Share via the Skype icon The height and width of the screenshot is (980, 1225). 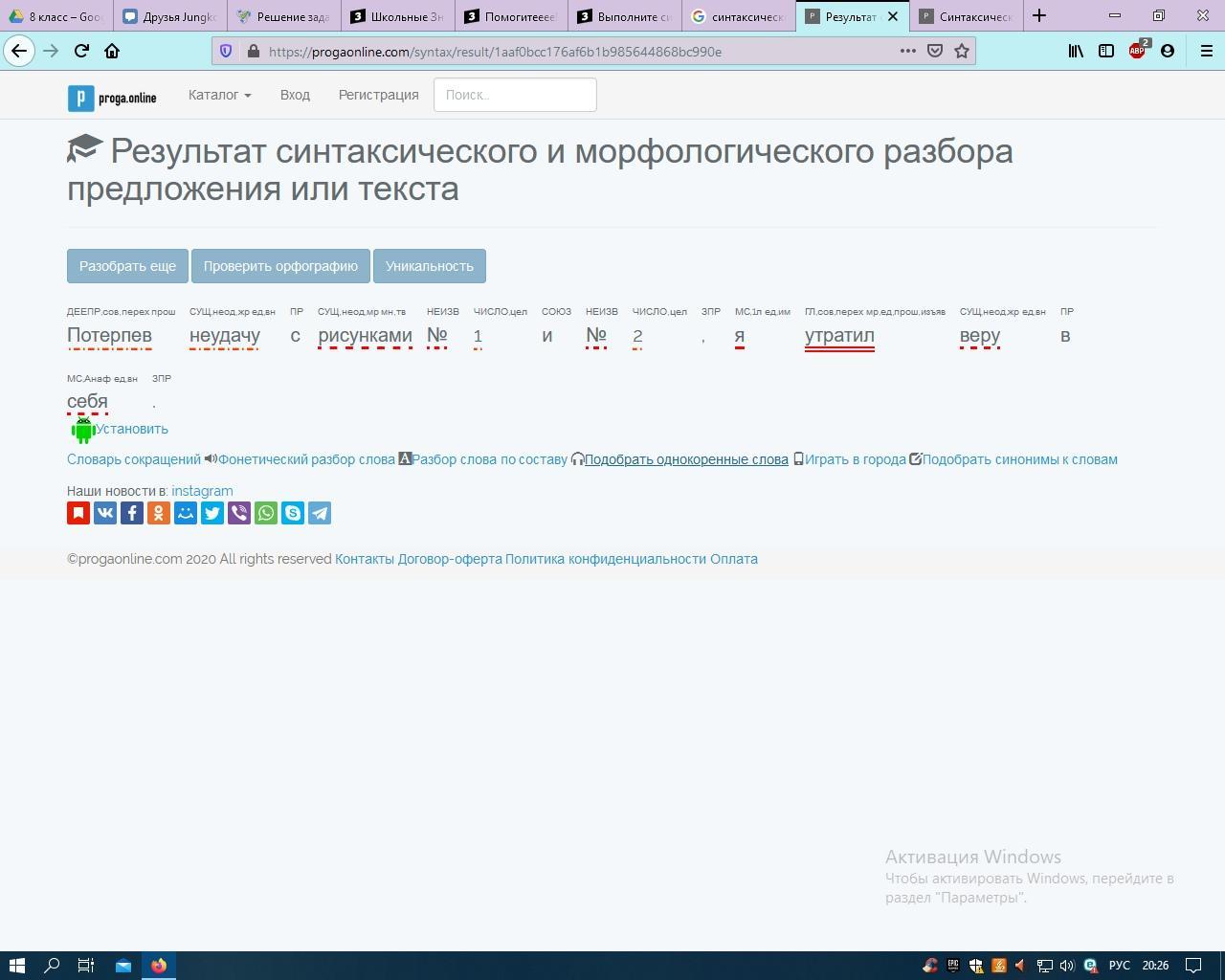(293, 513)
